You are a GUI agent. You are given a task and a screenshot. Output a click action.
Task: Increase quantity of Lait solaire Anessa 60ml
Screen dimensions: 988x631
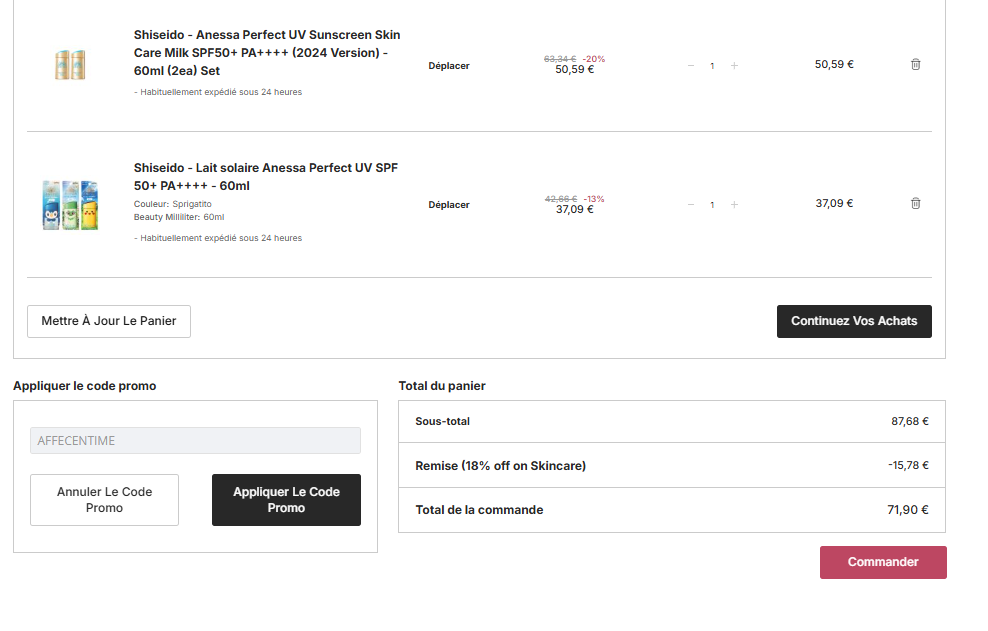tap(734, 205)
